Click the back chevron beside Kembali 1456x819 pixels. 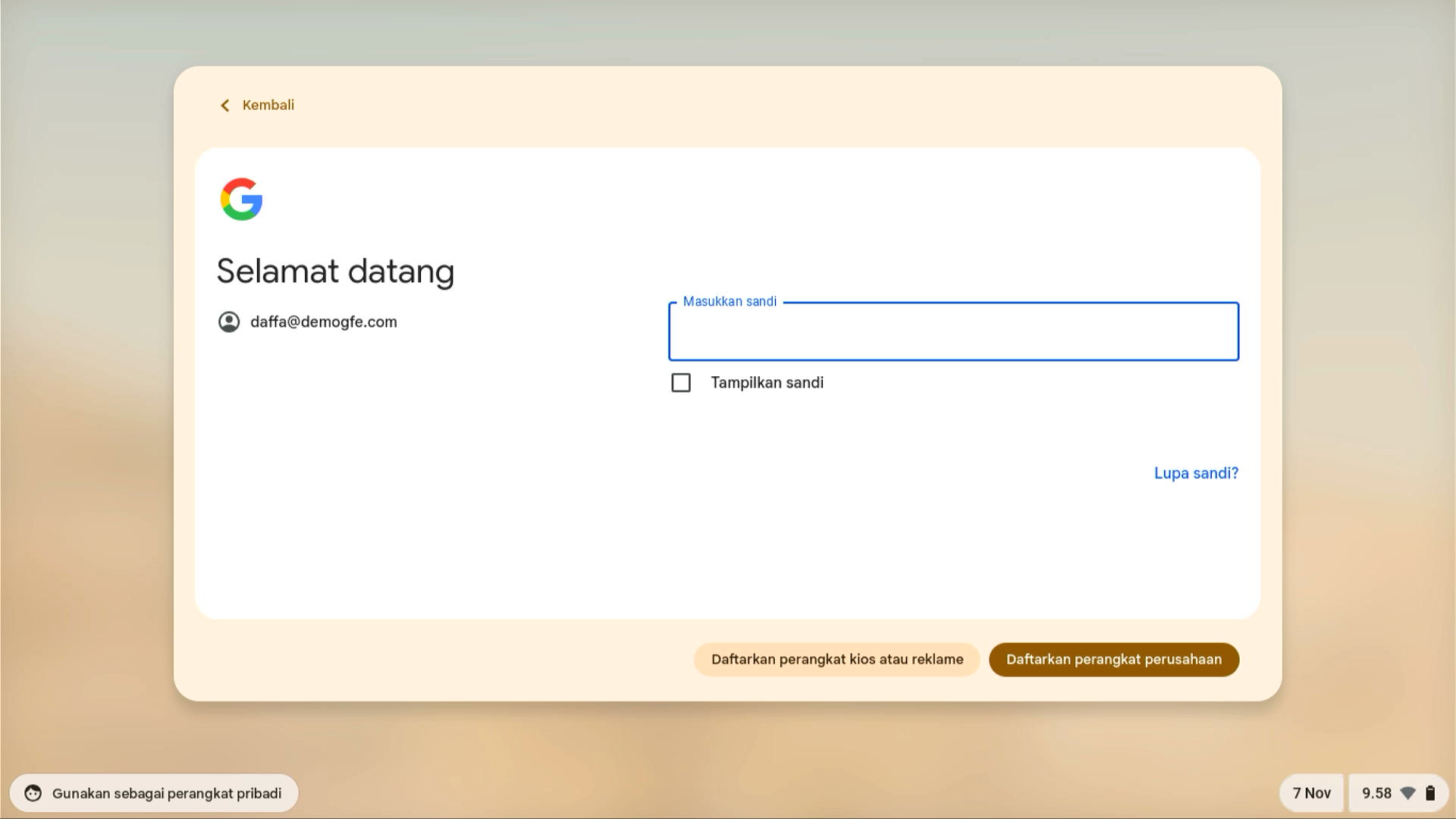[224, 105]
